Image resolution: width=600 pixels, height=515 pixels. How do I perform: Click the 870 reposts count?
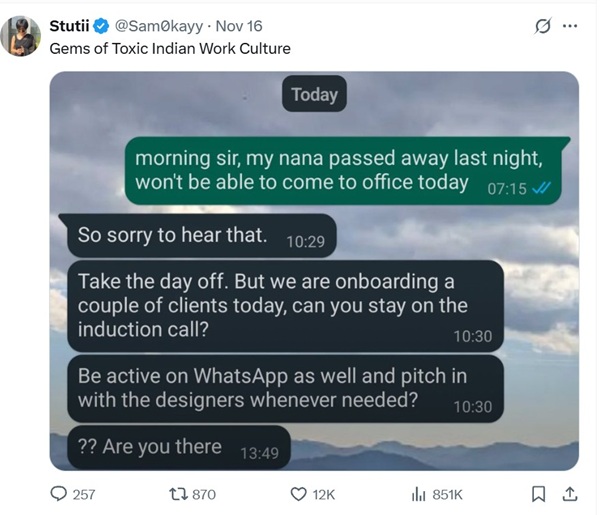click(203, 494)
